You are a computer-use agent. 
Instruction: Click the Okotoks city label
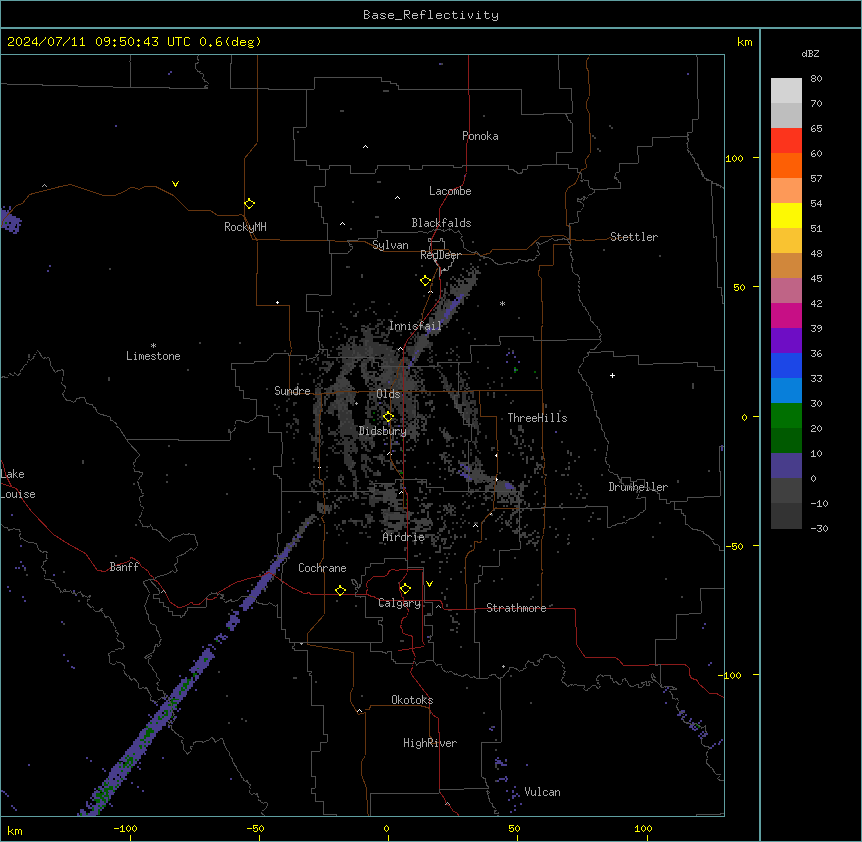(412, 700)
